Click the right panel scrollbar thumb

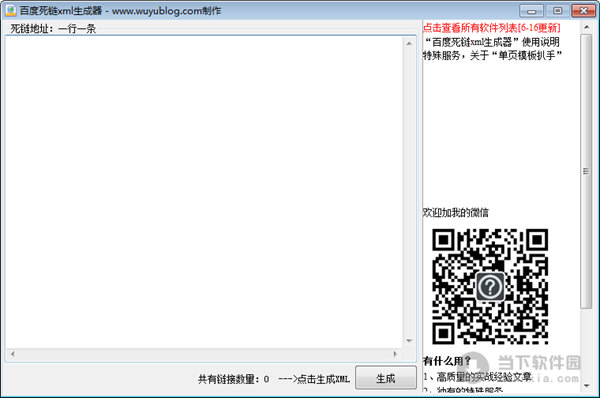(x=586, y=171)
